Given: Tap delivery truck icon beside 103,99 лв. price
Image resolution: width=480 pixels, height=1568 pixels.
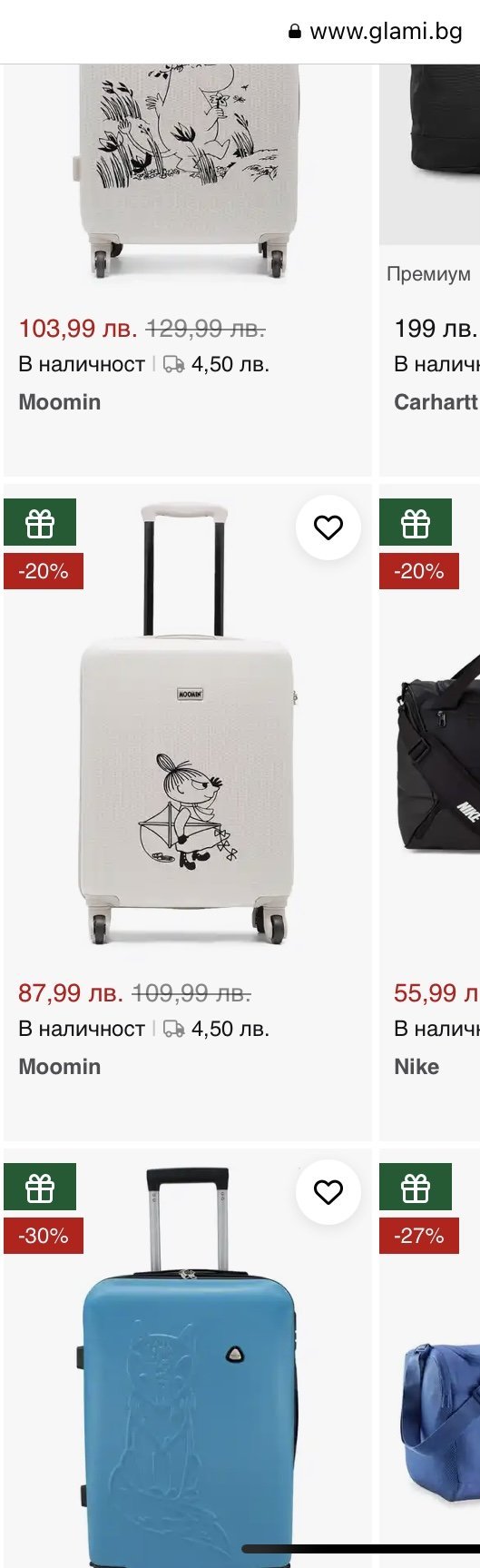Looking at the screenshot, I should [x=174, y=364].
